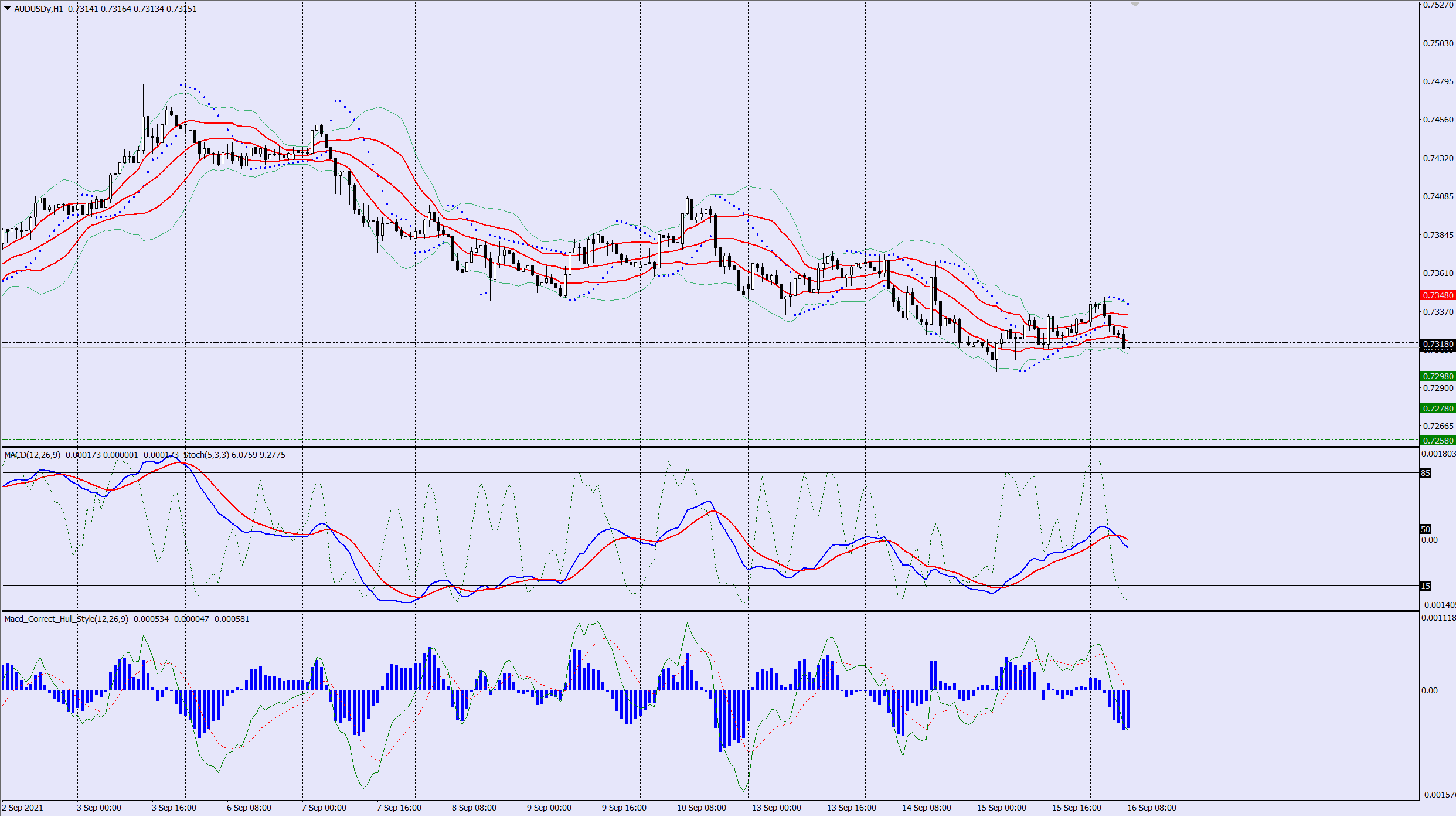Click the triangle arrow beside AUDUSDy,H1 title
Screen dimensions: 1456x817
[8, 8]
